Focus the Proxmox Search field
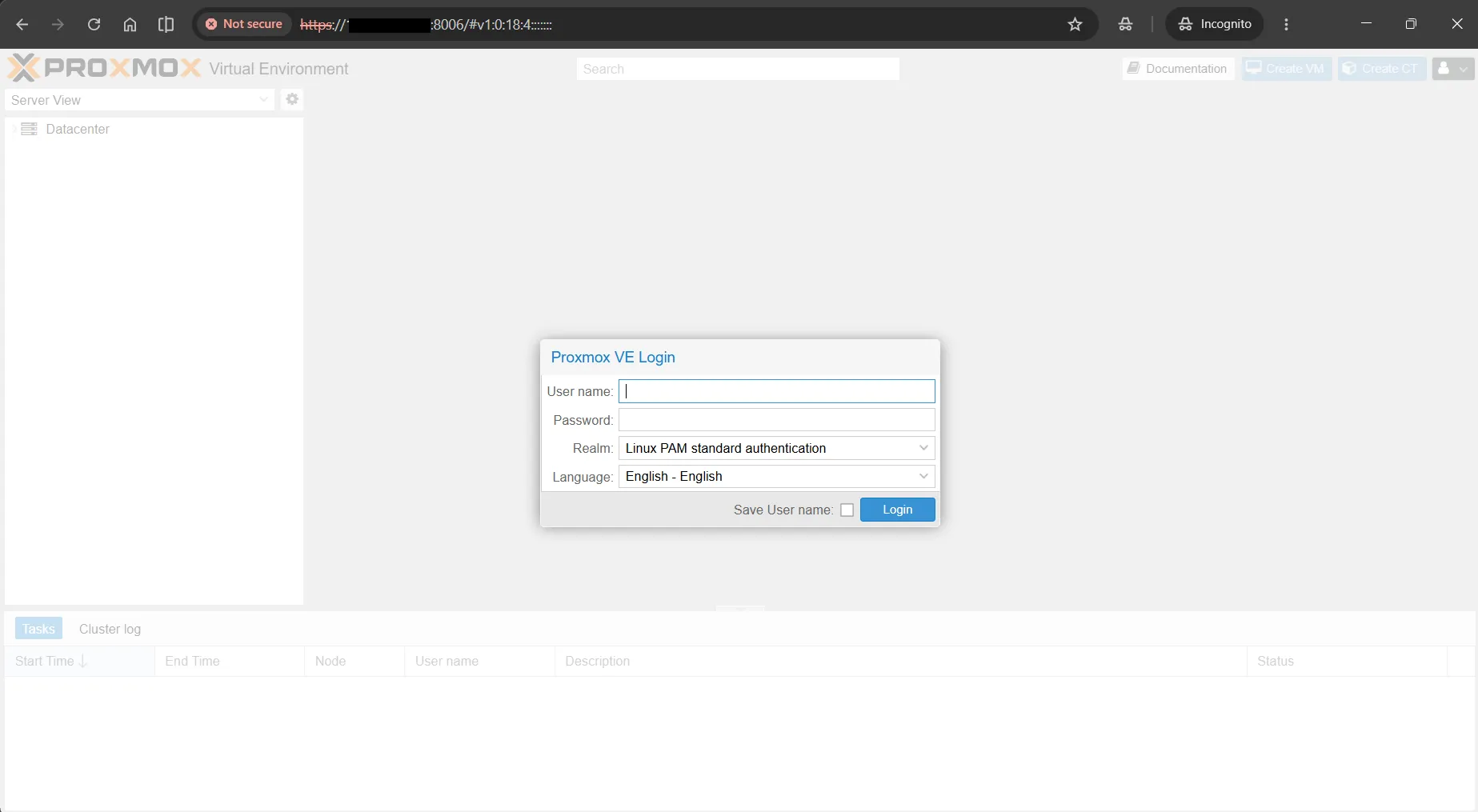The image size is (1478, 812). point(738,69)
